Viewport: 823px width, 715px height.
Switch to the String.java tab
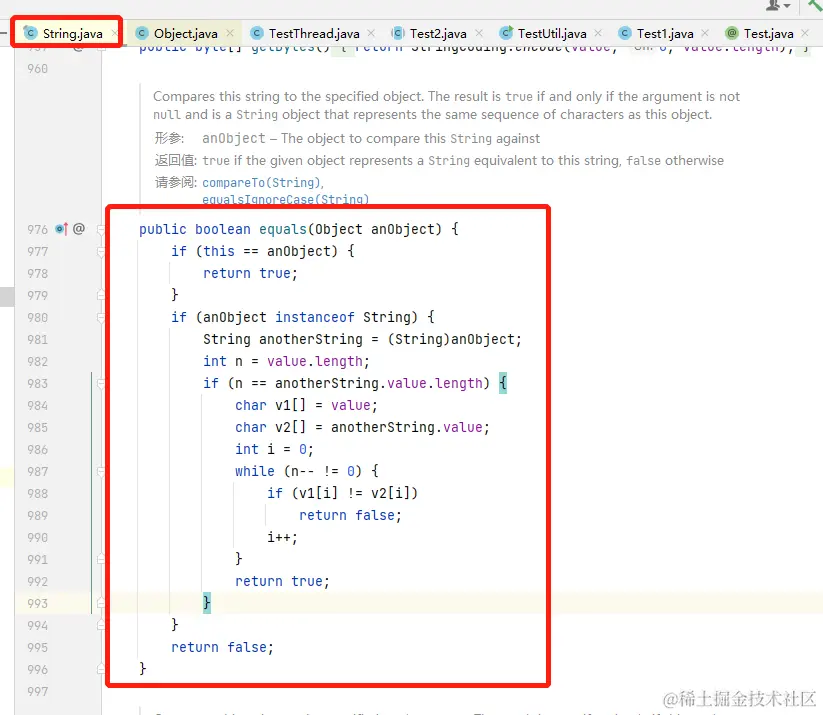(72, 34)
